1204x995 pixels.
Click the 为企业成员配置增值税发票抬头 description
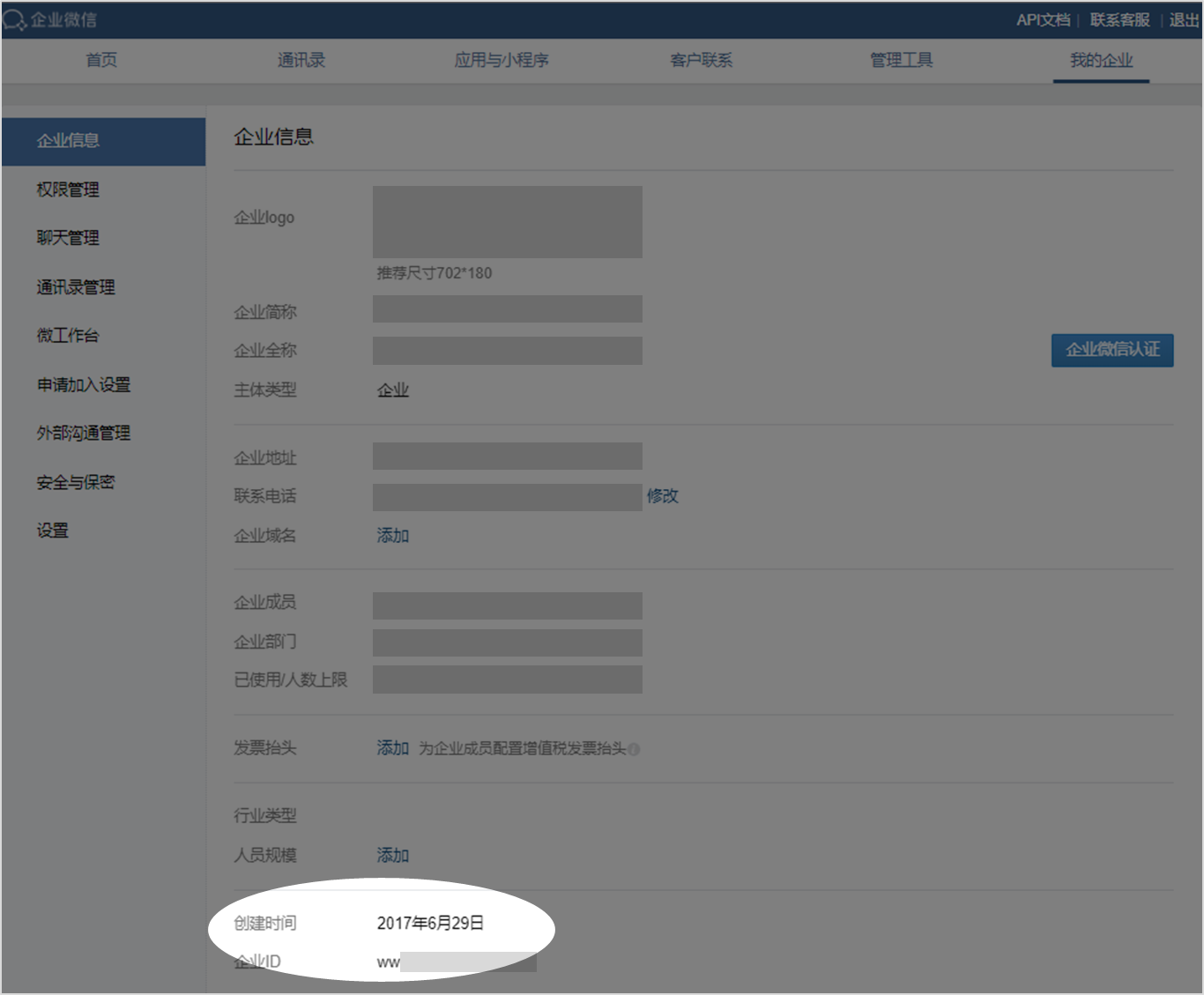pyautogui.click(x=522, y=748)
